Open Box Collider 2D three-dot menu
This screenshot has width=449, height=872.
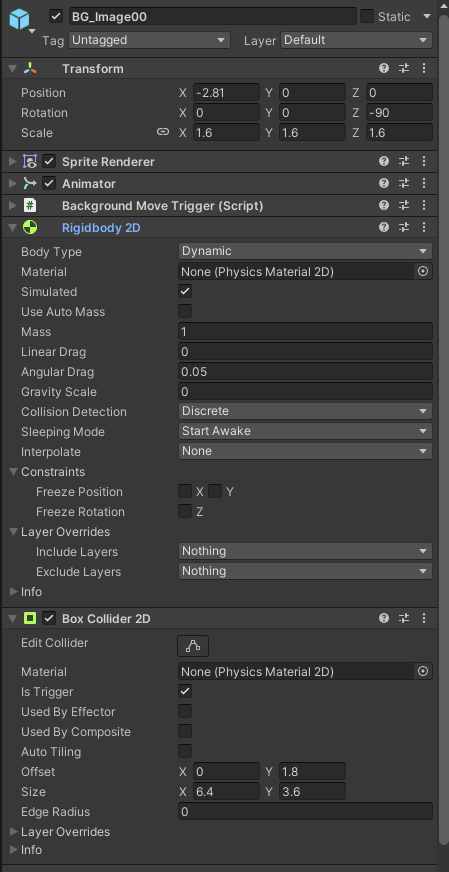pos(424,618)
